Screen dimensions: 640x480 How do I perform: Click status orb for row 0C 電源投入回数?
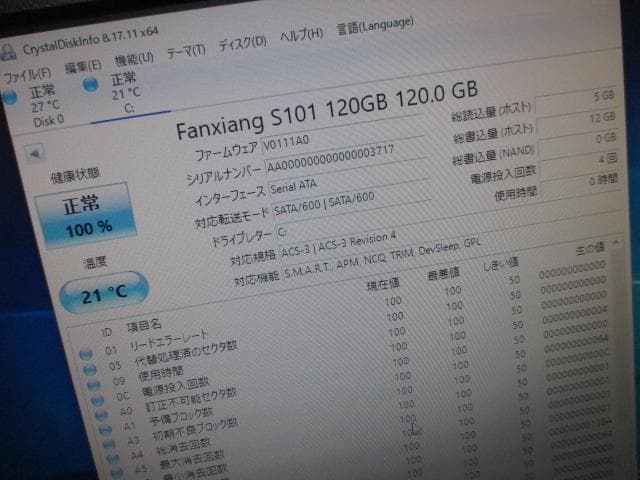point(98,400)
